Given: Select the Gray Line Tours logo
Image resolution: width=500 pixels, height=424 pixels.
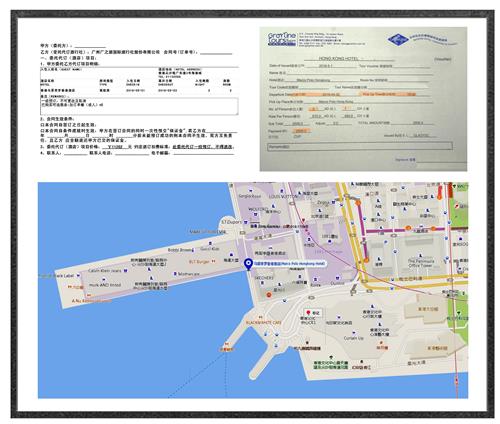Looking at the screenshot, I should tap(282, 39).
